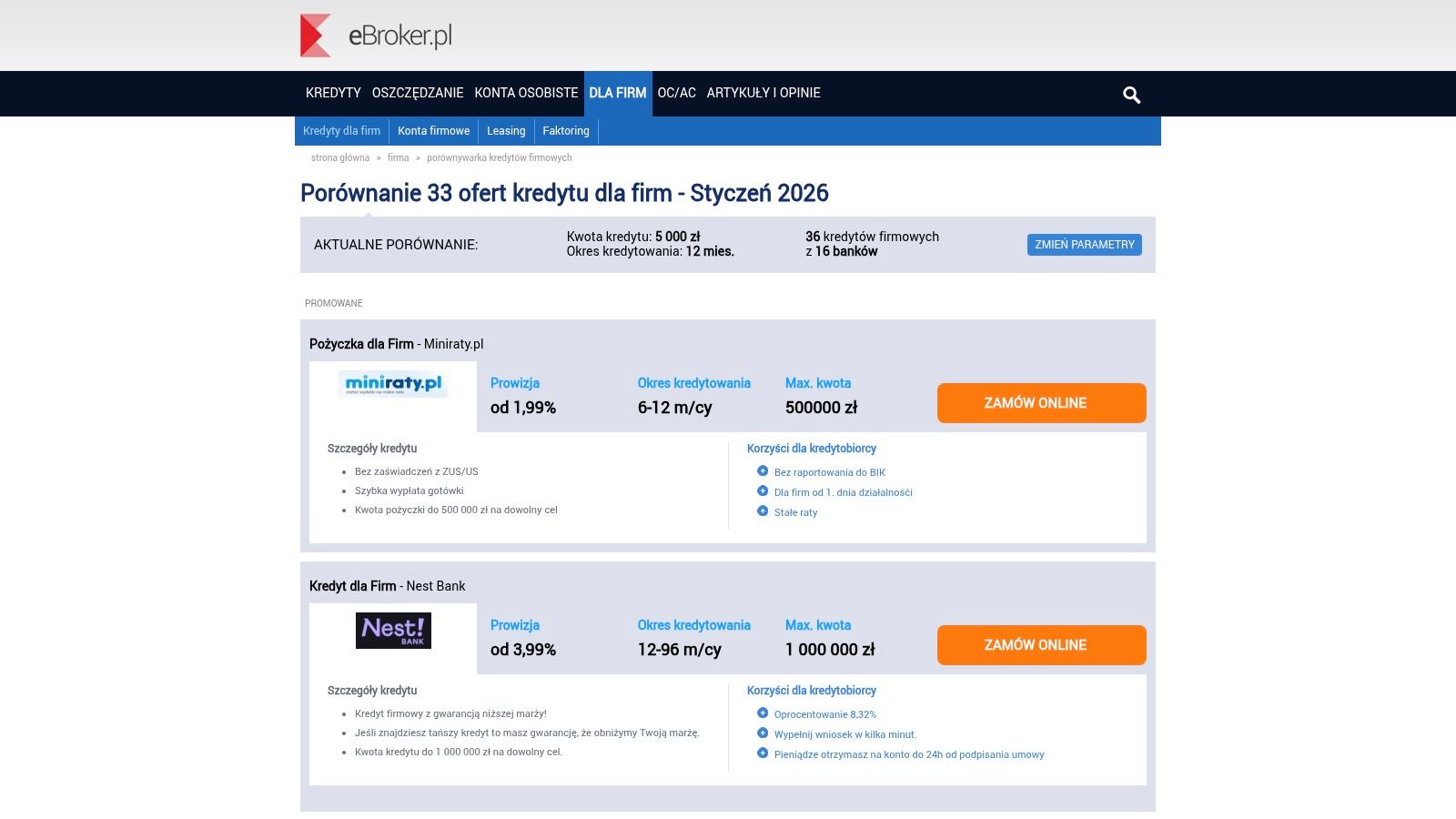This screenshot has height=819, width=1456.
Task: Click Kwota kredytu: 5 000 zł text
Action: pos(633,237)
